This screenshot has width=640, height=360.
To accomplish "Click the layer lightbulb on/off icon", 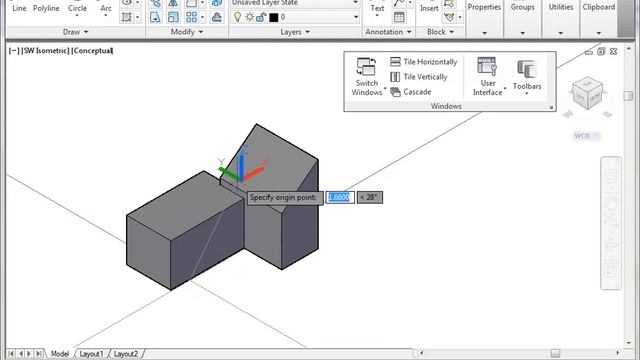I will pos(238,17).
